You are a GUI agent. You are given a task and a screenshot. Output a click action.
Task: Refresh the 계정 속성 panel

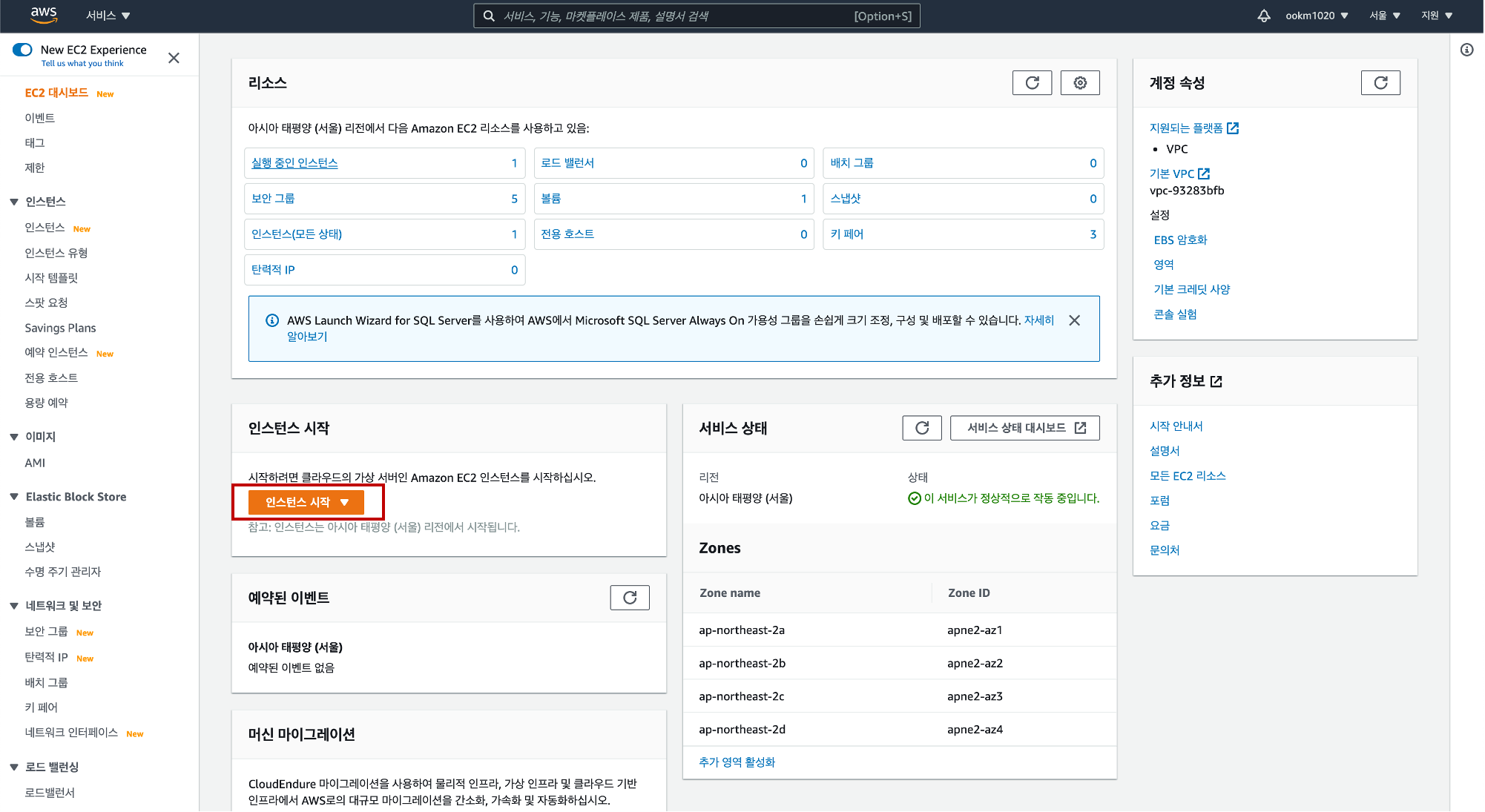coord(1380,83)
